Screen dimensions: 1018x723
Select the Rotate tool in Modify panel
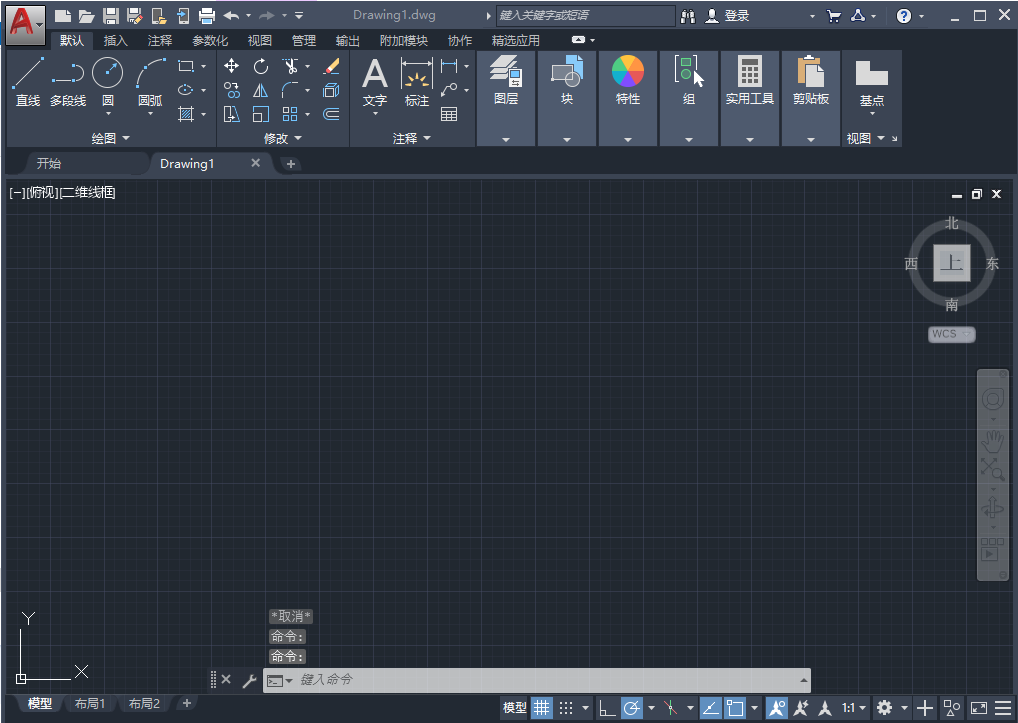point(261,66)
